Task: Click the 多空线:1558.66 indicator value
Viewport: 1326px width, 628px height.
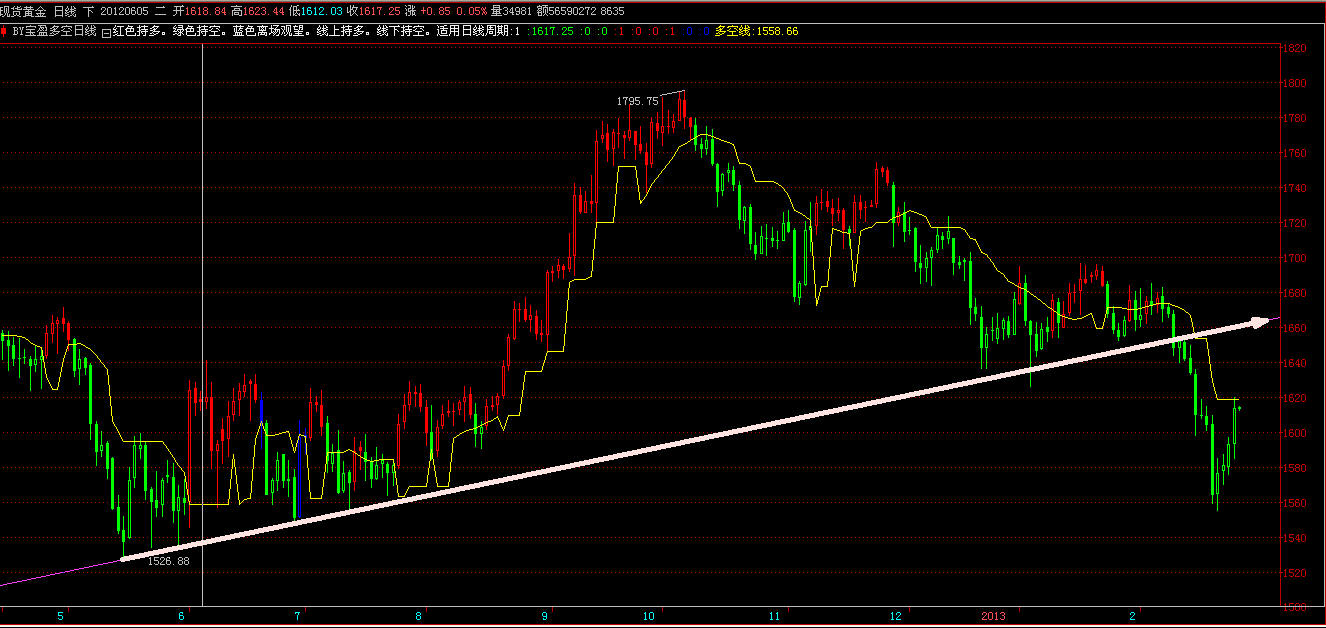Action: point(756,32)
